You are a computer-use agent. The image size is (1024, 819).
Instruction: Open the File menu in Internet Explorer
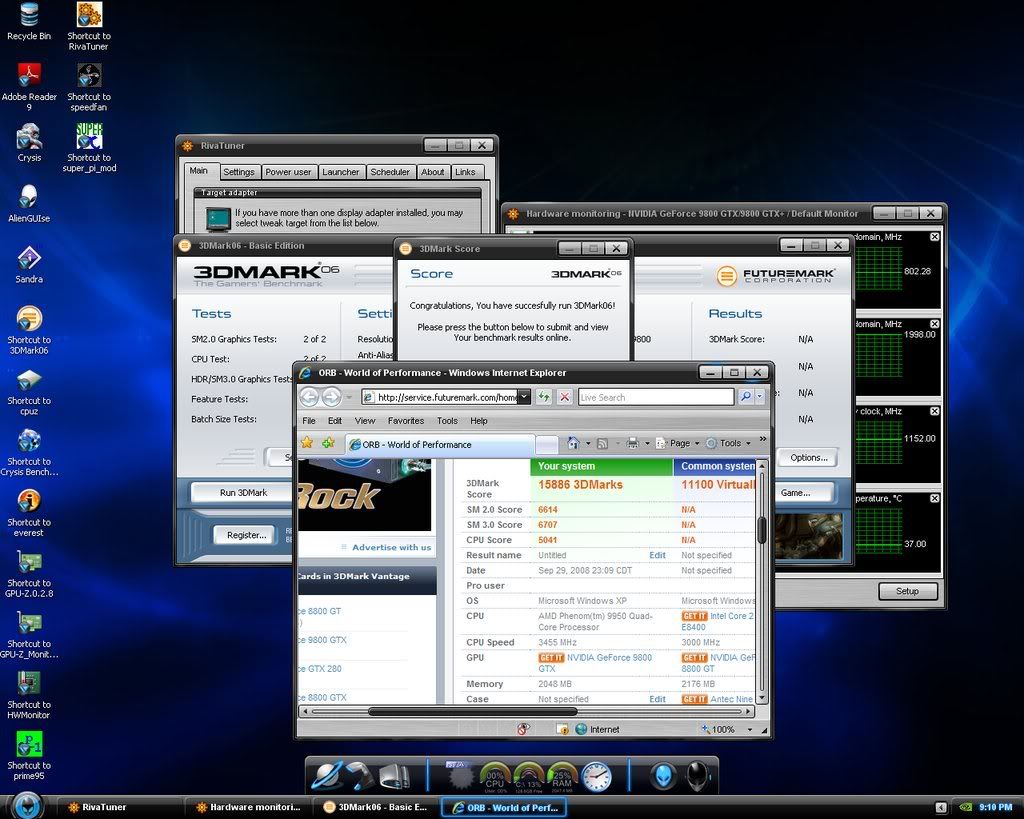[309, 421]
